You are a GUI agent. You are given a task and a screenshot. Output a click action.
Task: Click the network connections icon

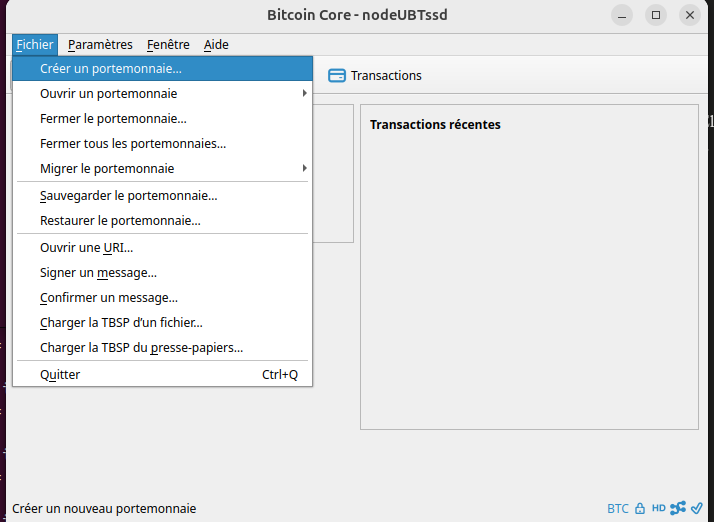tap(678, 508)
